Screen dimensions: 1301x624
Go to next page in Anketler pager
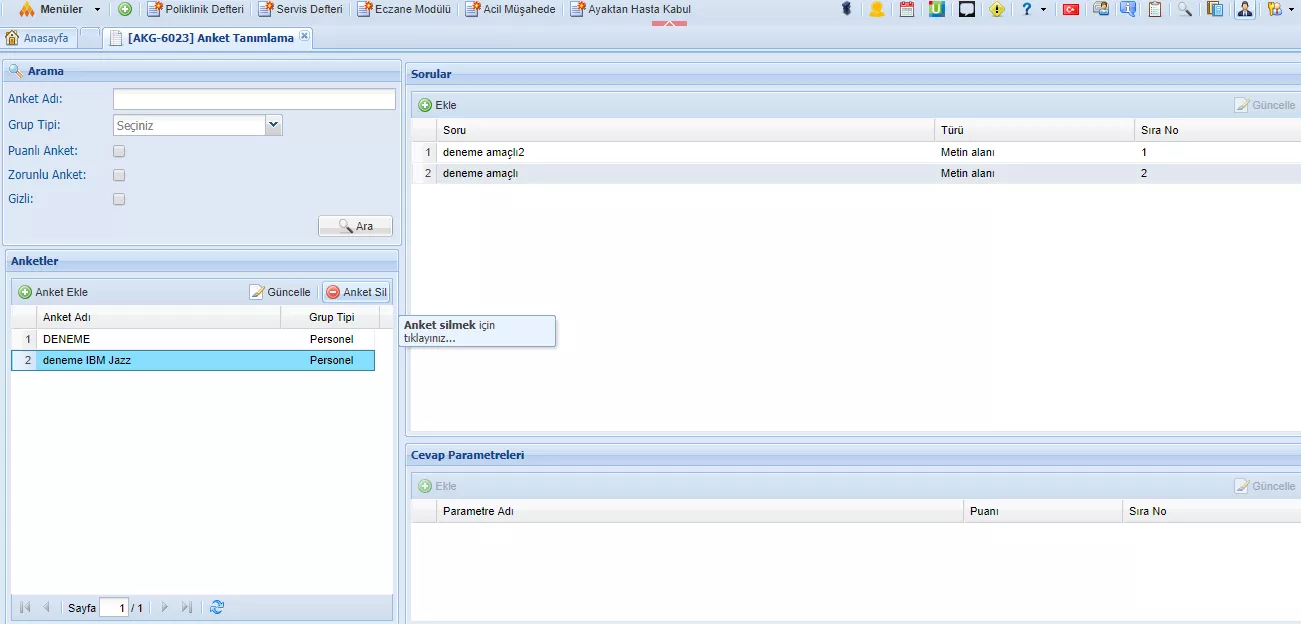[165, 607]
